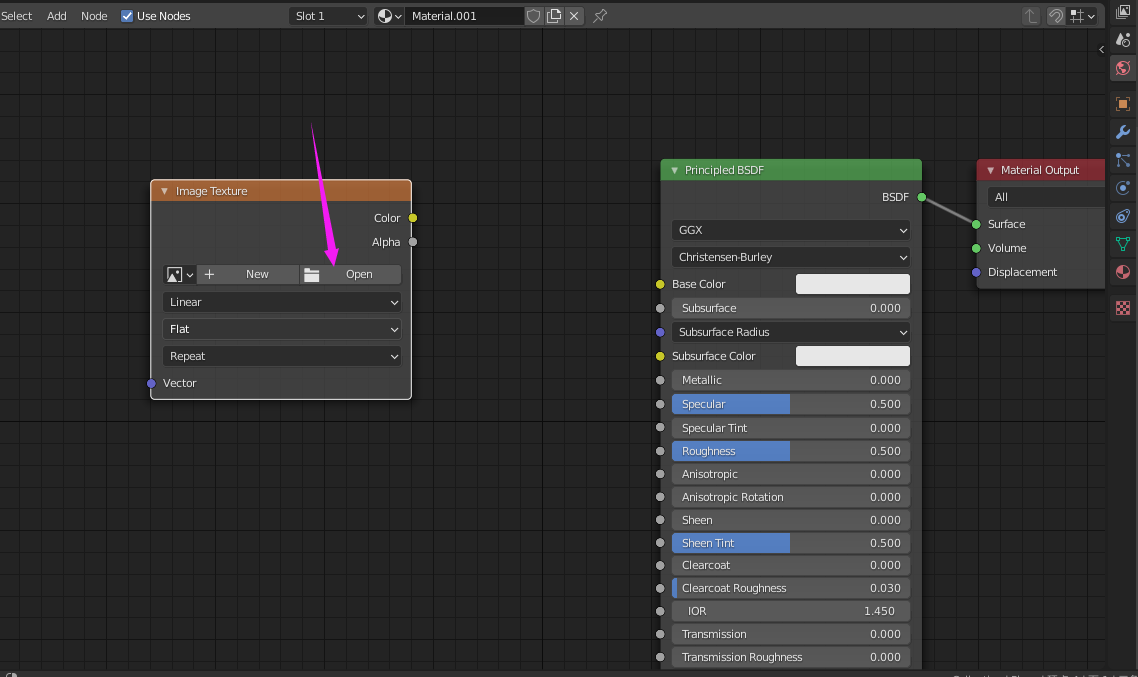The image size is (1138, 677).
Task: Open the Object Constraints tab icon
Action: click(x=1123, y=216)
